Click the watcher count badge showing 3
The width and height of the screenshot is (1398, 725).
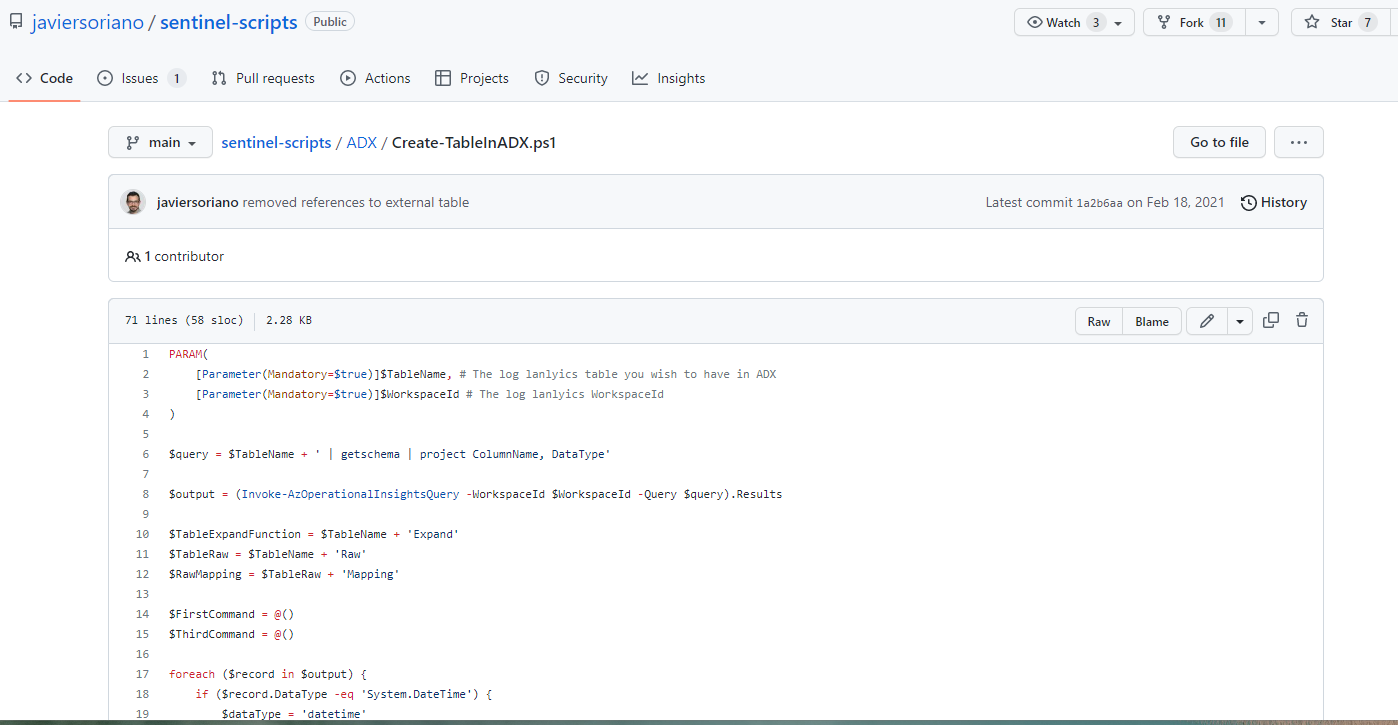coord(1096,22)
